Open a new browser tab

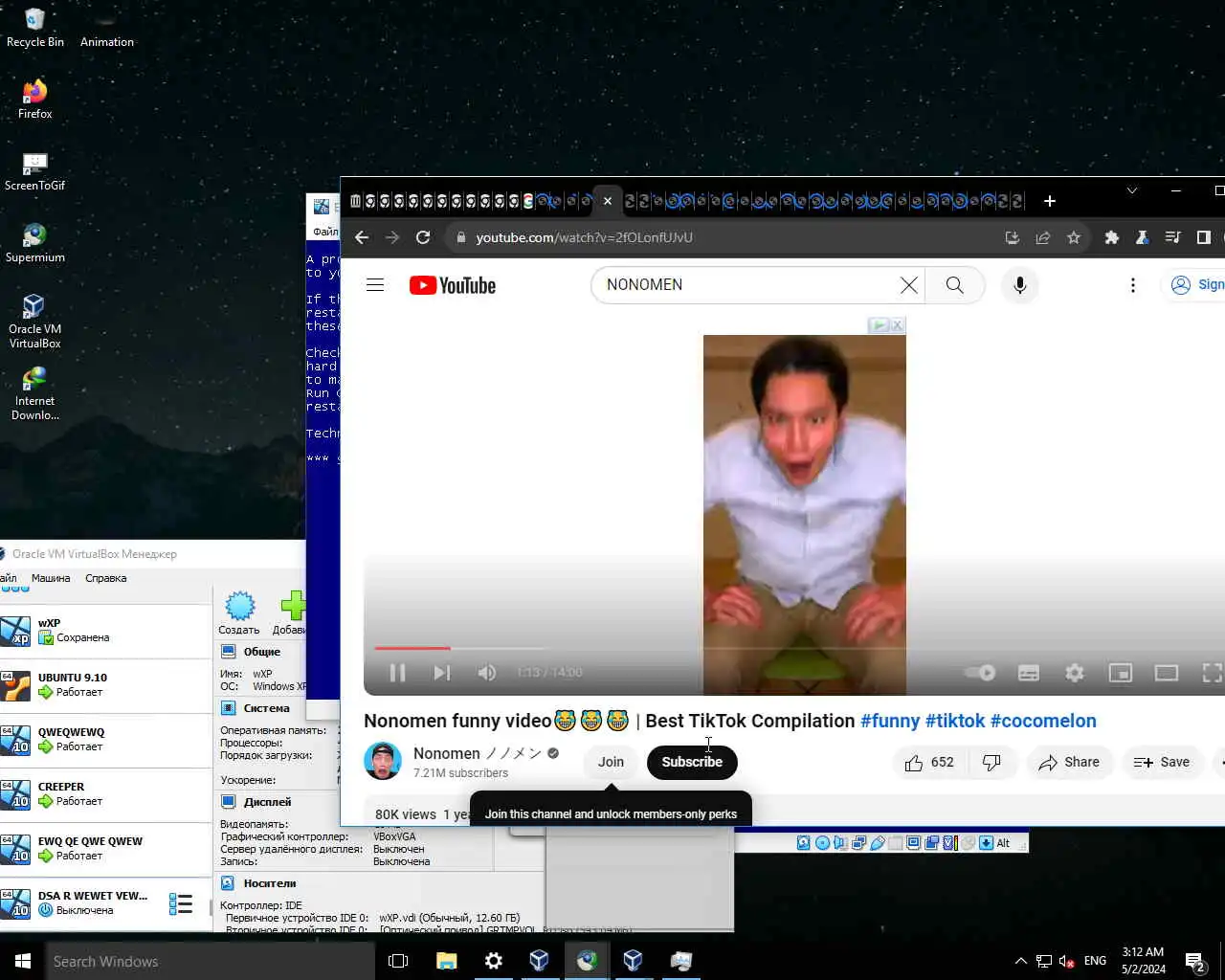coord(1050,201)
